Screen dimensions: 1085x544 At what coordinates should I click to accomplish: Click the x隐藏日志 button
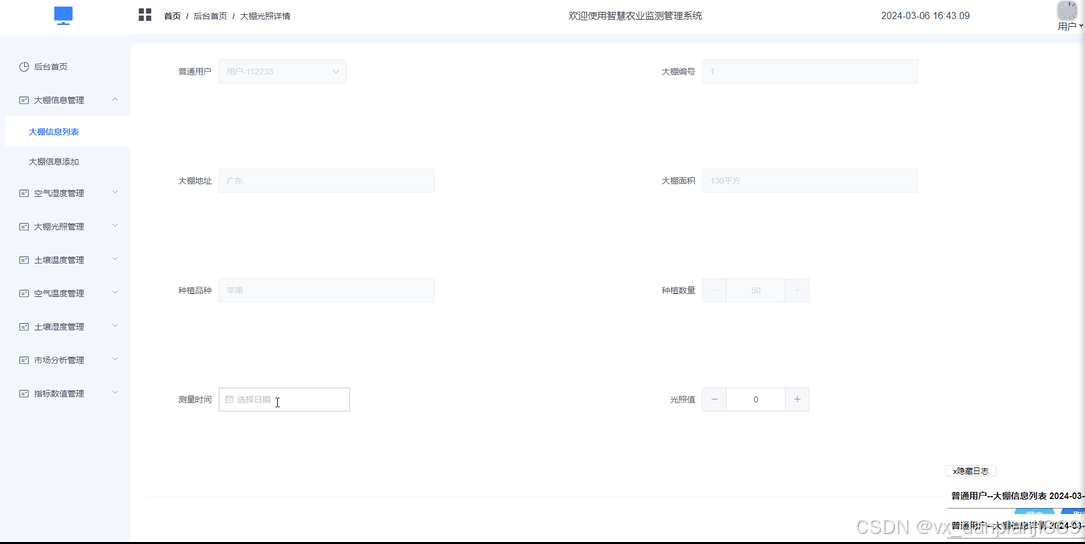pos(971,471)
